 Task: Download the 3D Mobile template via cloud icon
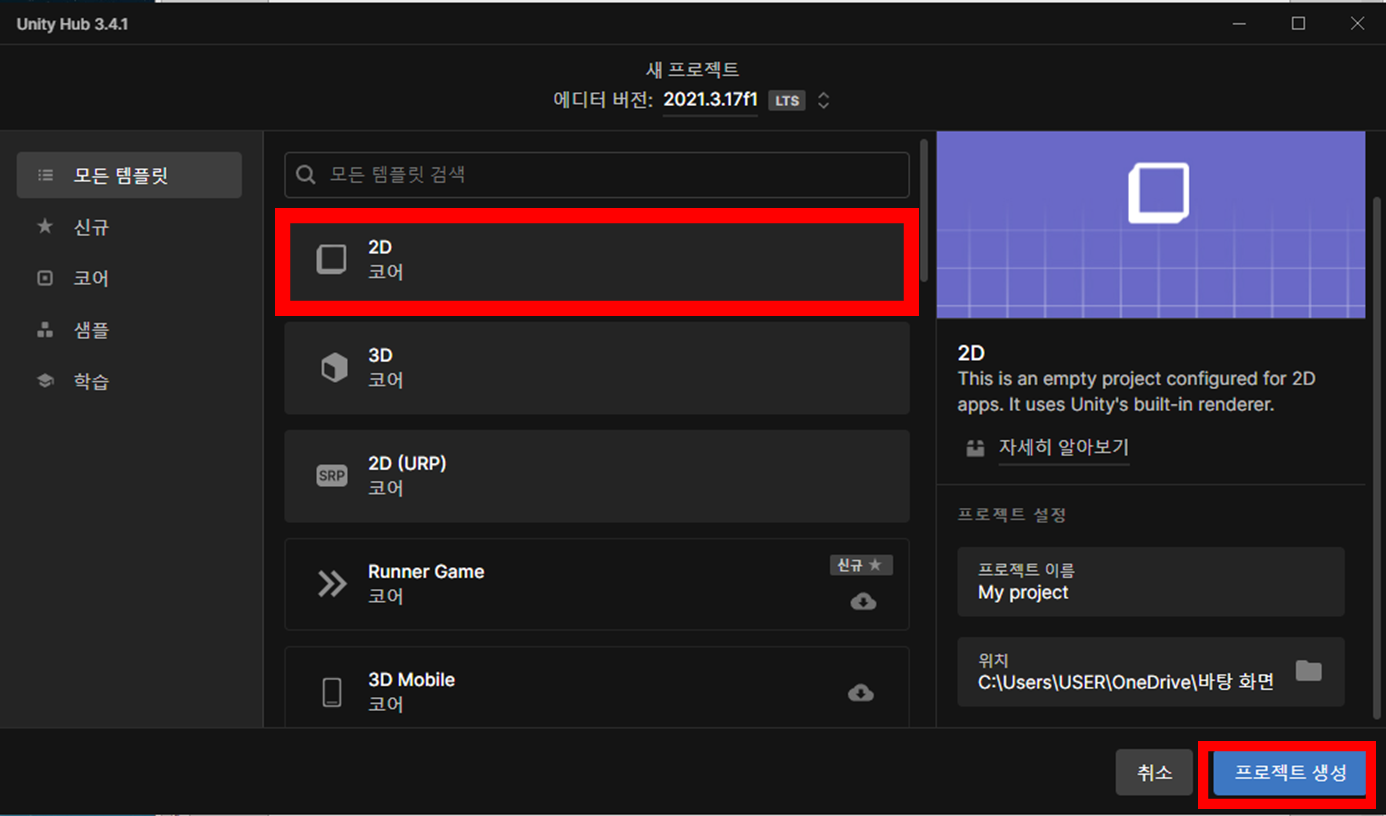[x=861, y=692]
